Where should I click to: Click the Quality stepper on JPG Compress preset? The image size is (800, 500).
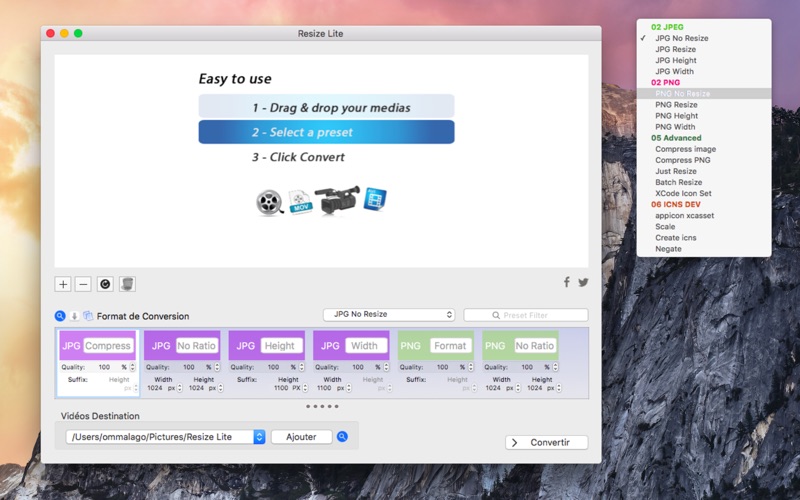pyautogui.click(x=133, y=367)
